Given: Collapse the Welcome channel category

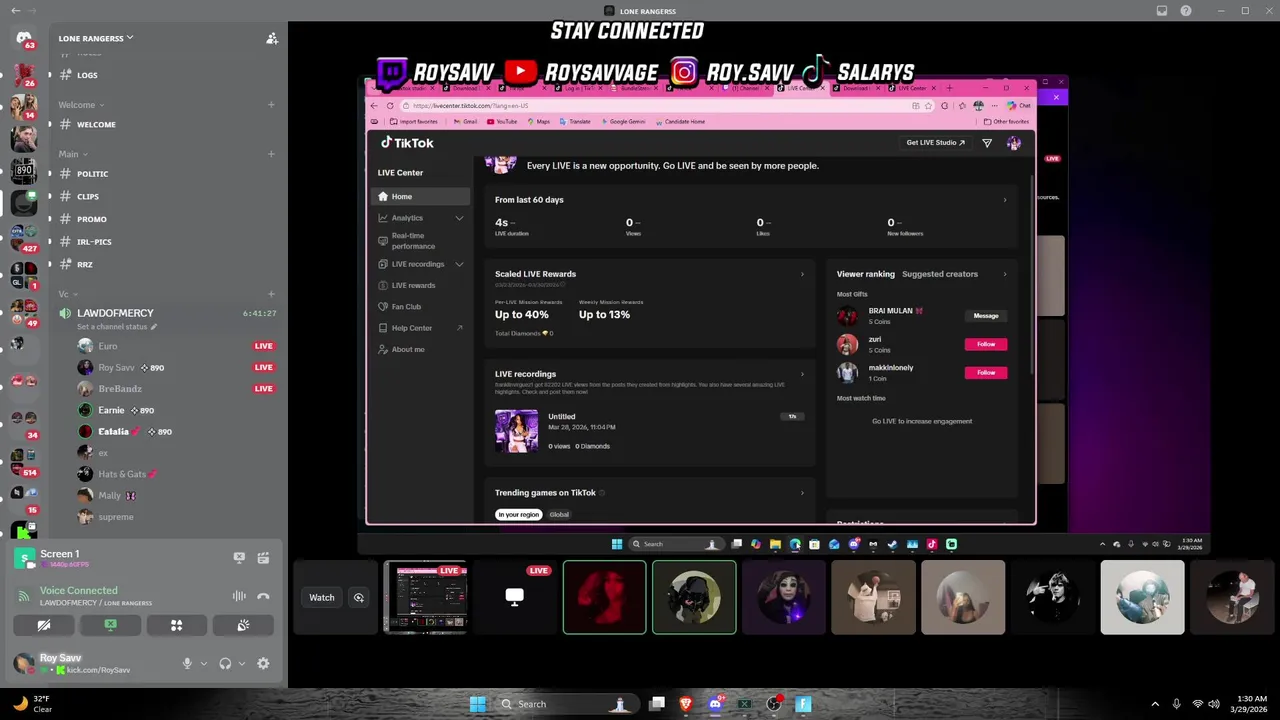Looking at the screenshot, I should click(x=81, y=105).
